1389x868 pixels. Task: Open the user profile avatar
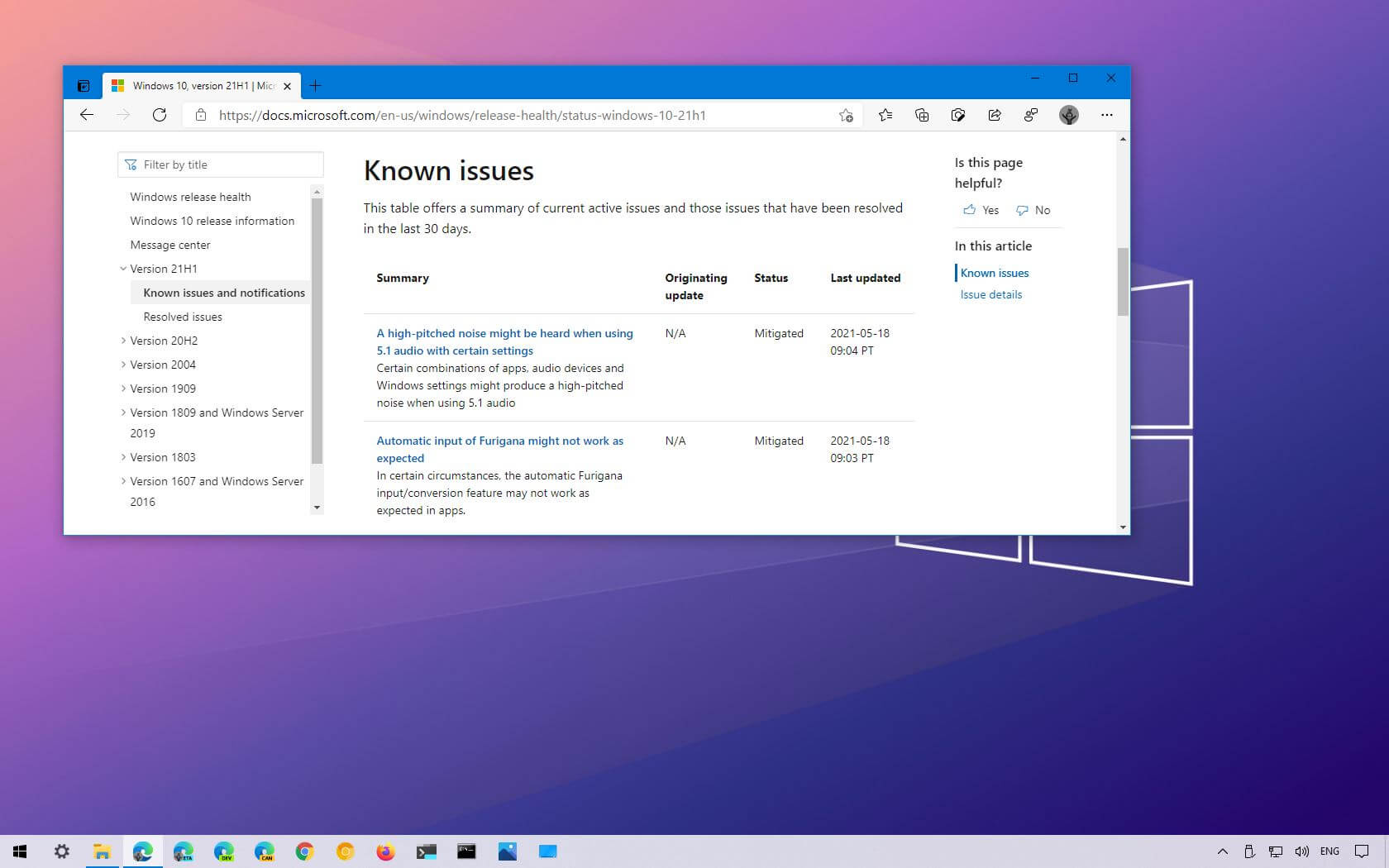coord(1068,115)
